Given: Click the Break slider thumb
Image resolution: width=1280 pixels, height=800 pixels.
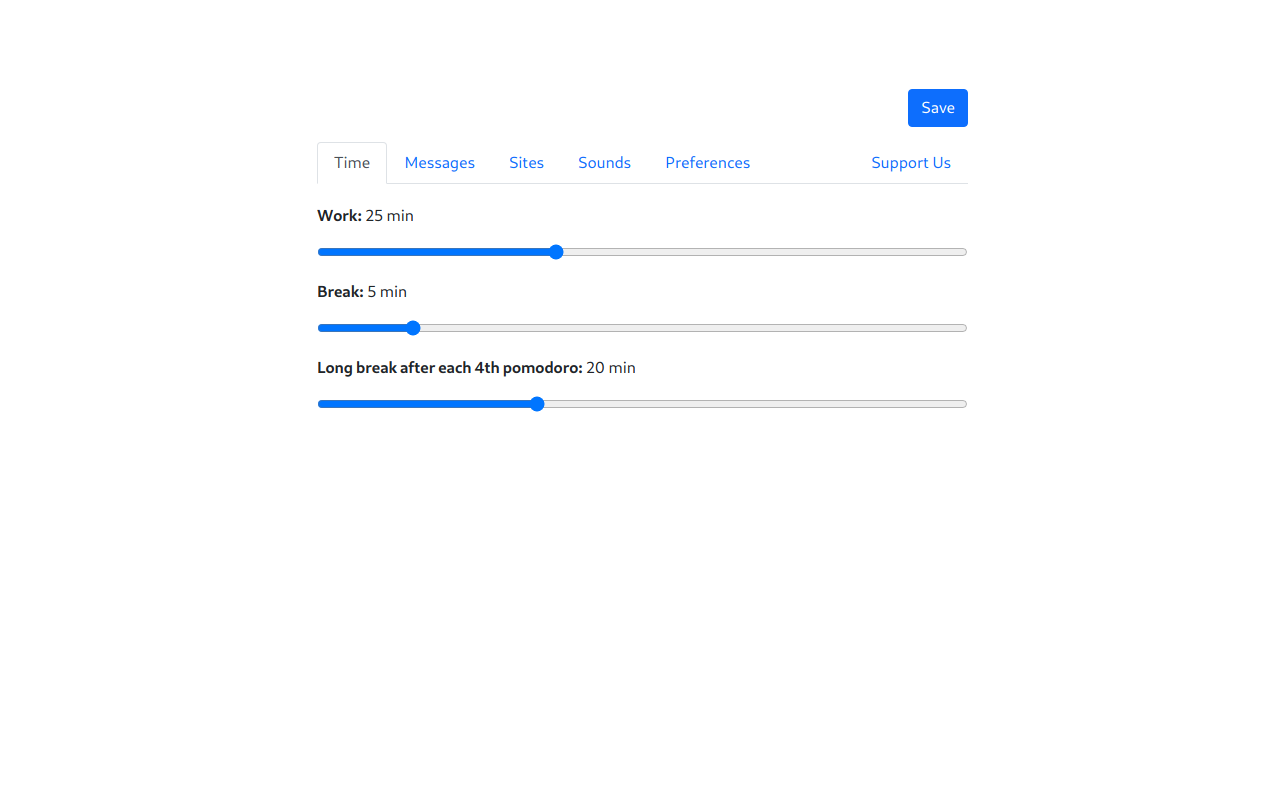Looking at the screenshot, I should [x=412, y=327].
